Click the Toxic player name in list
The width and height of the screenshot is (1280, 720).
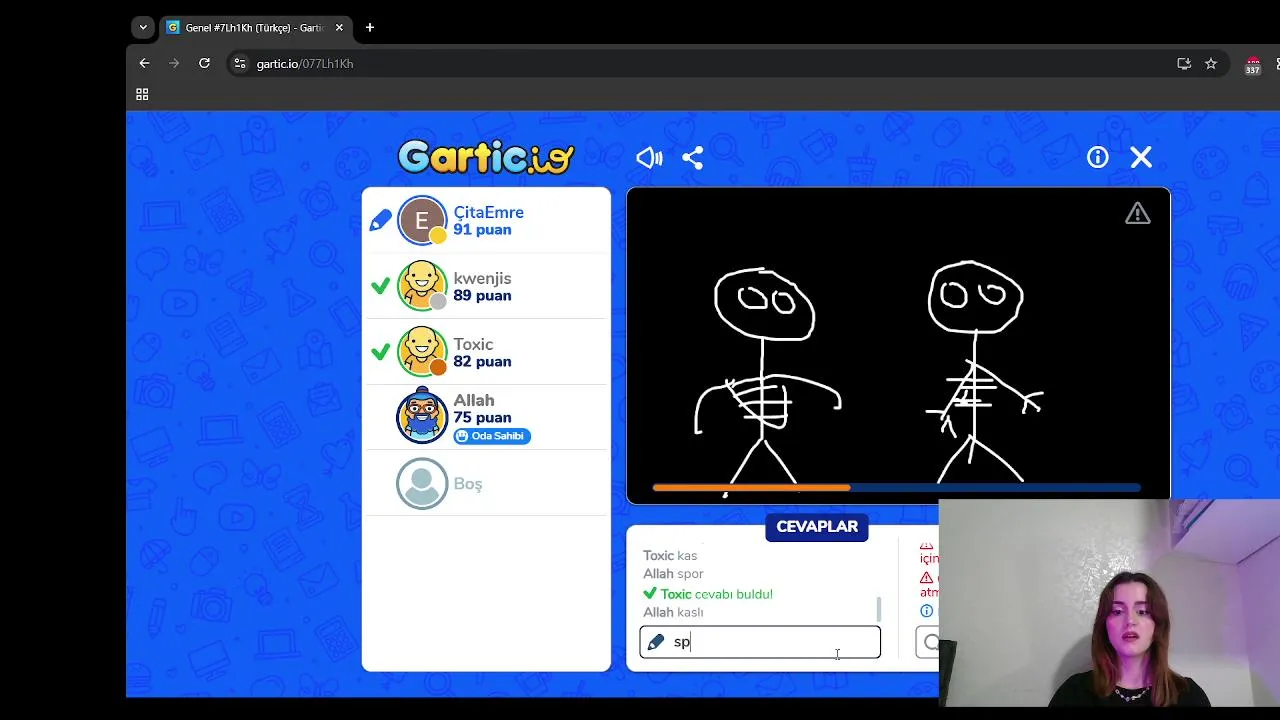pos(473,344)
